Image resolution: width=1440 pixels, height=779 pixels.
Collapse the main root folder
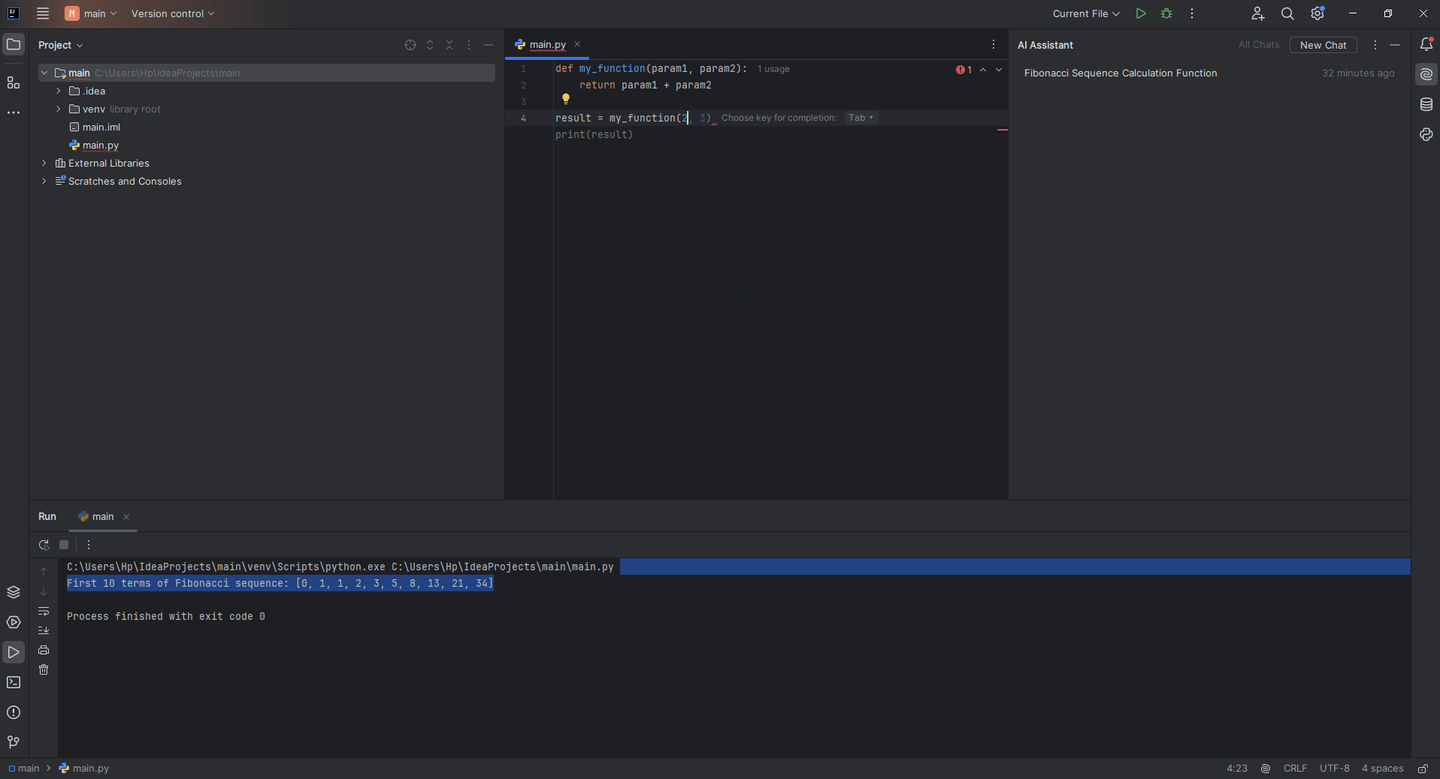pos(44,73)
